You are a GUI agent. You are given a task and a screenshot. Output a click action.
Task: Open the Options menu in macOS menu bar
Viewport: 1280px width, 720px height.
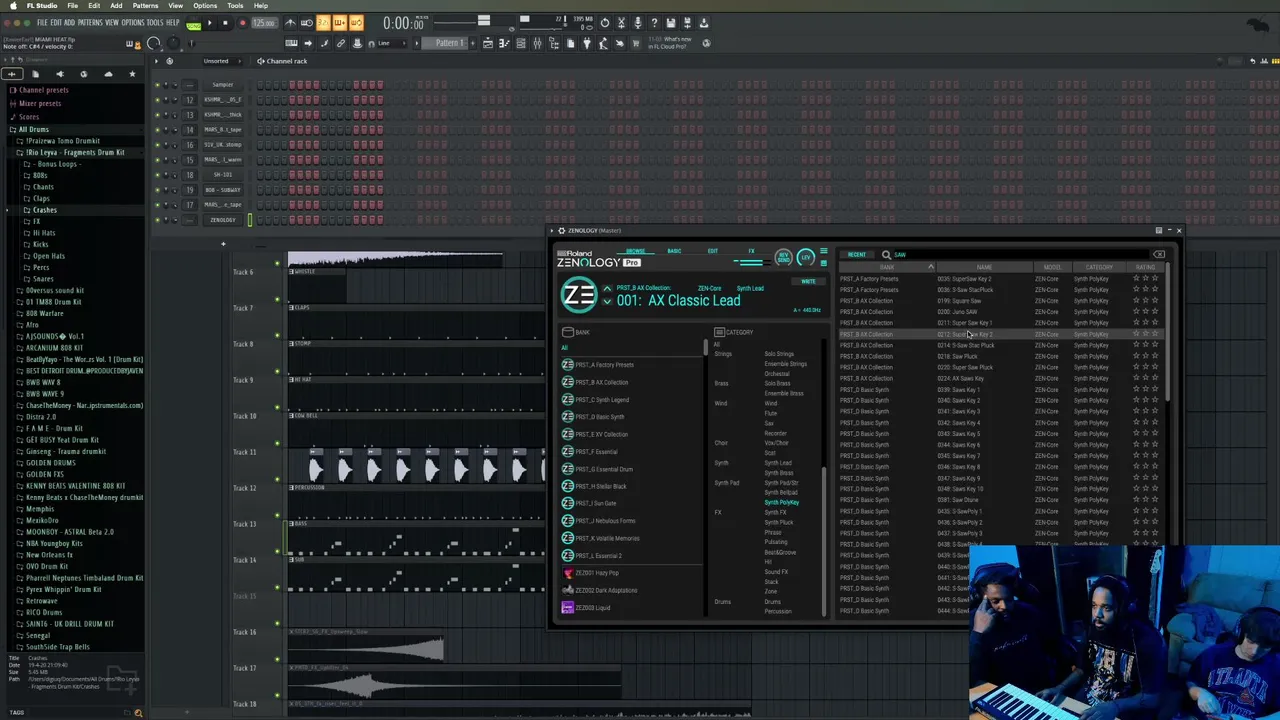coord(205,6)
